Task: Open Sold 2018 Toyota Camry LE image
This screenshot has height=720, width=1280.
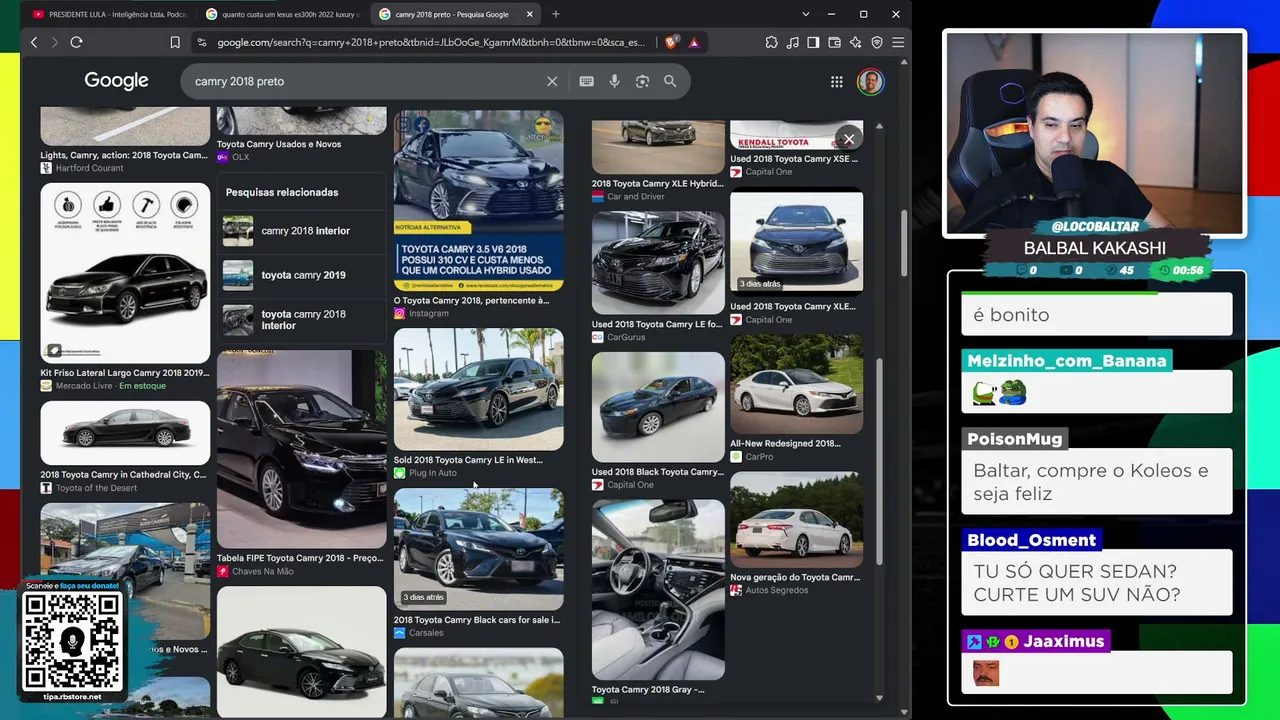Action: click(x=478, y=389)
